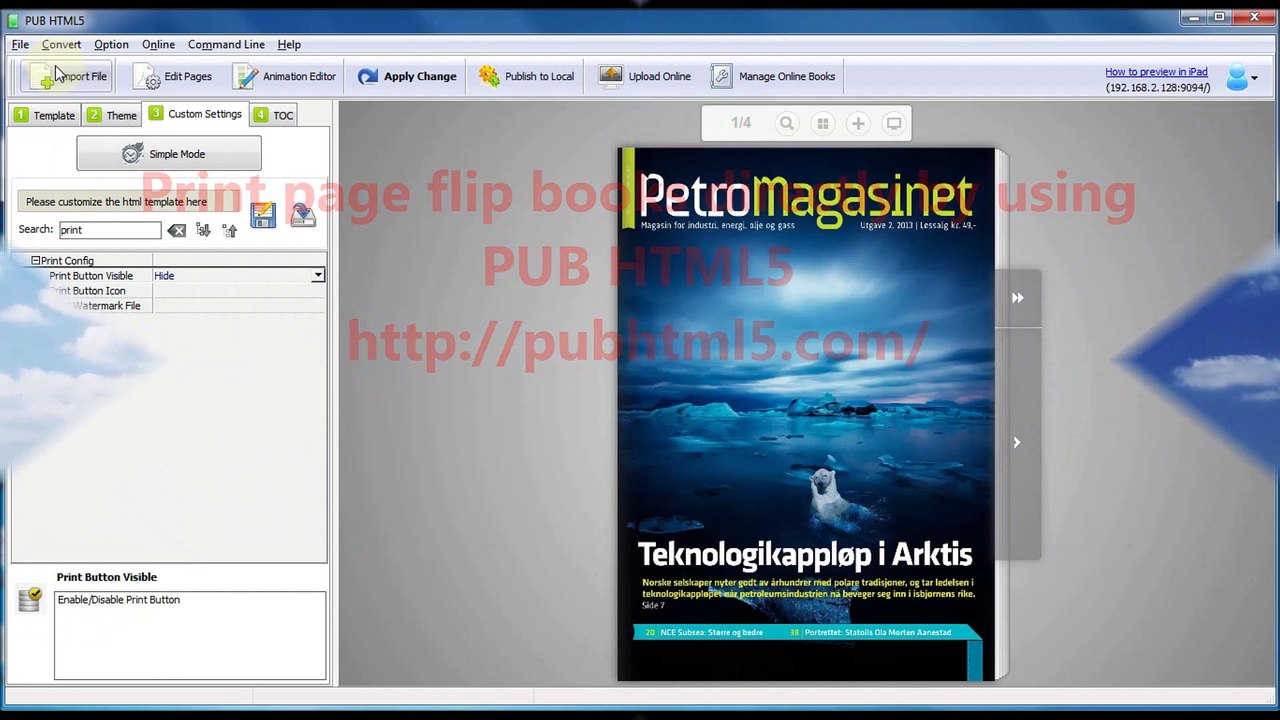This screenshot has height=720, width=1280.
Task: Jump to last page with double-arrow button
Action: click(x=1017, y=298)
